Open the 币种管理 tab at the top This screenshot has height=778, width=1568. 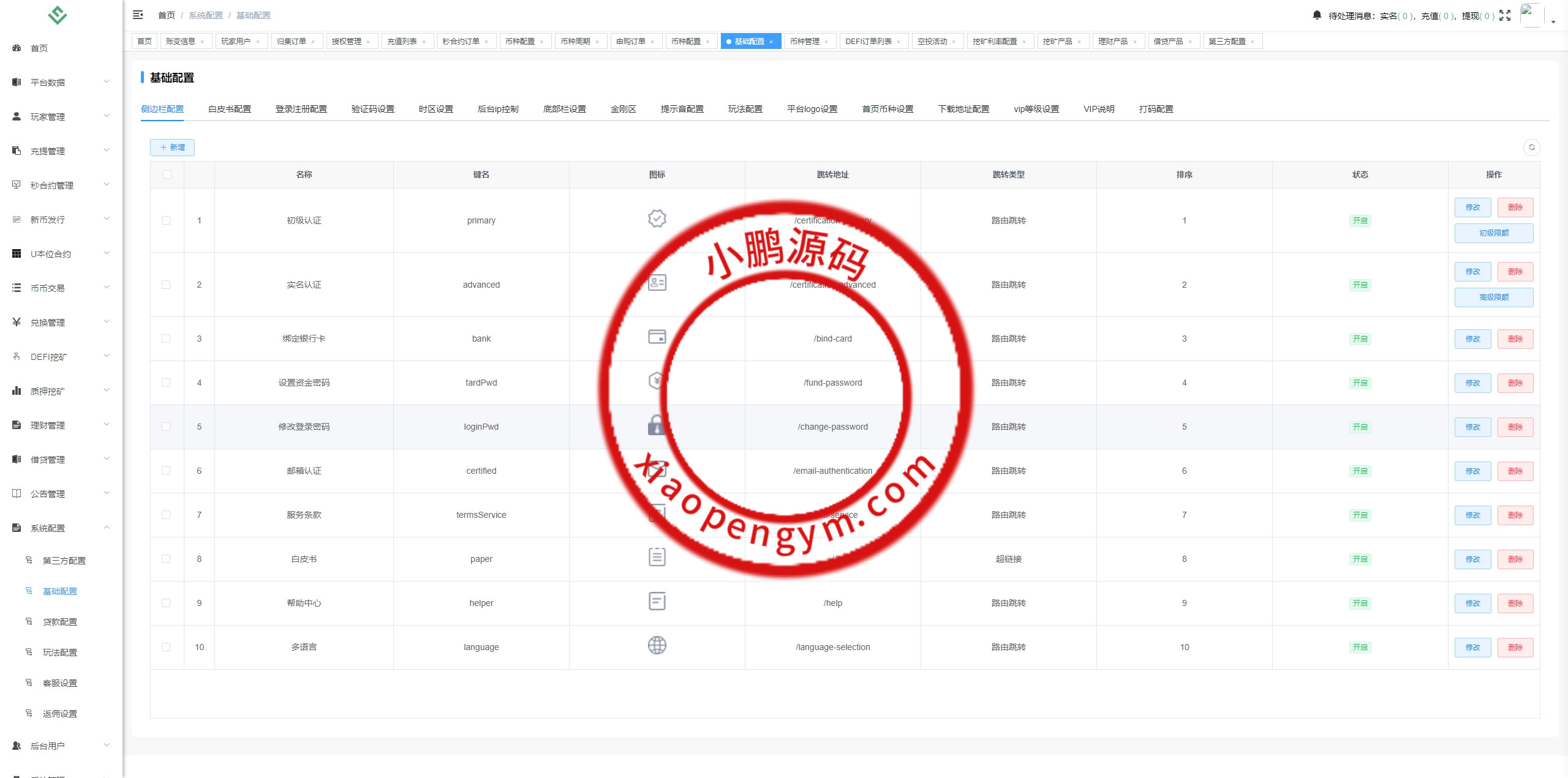click(x=807, y=41)
